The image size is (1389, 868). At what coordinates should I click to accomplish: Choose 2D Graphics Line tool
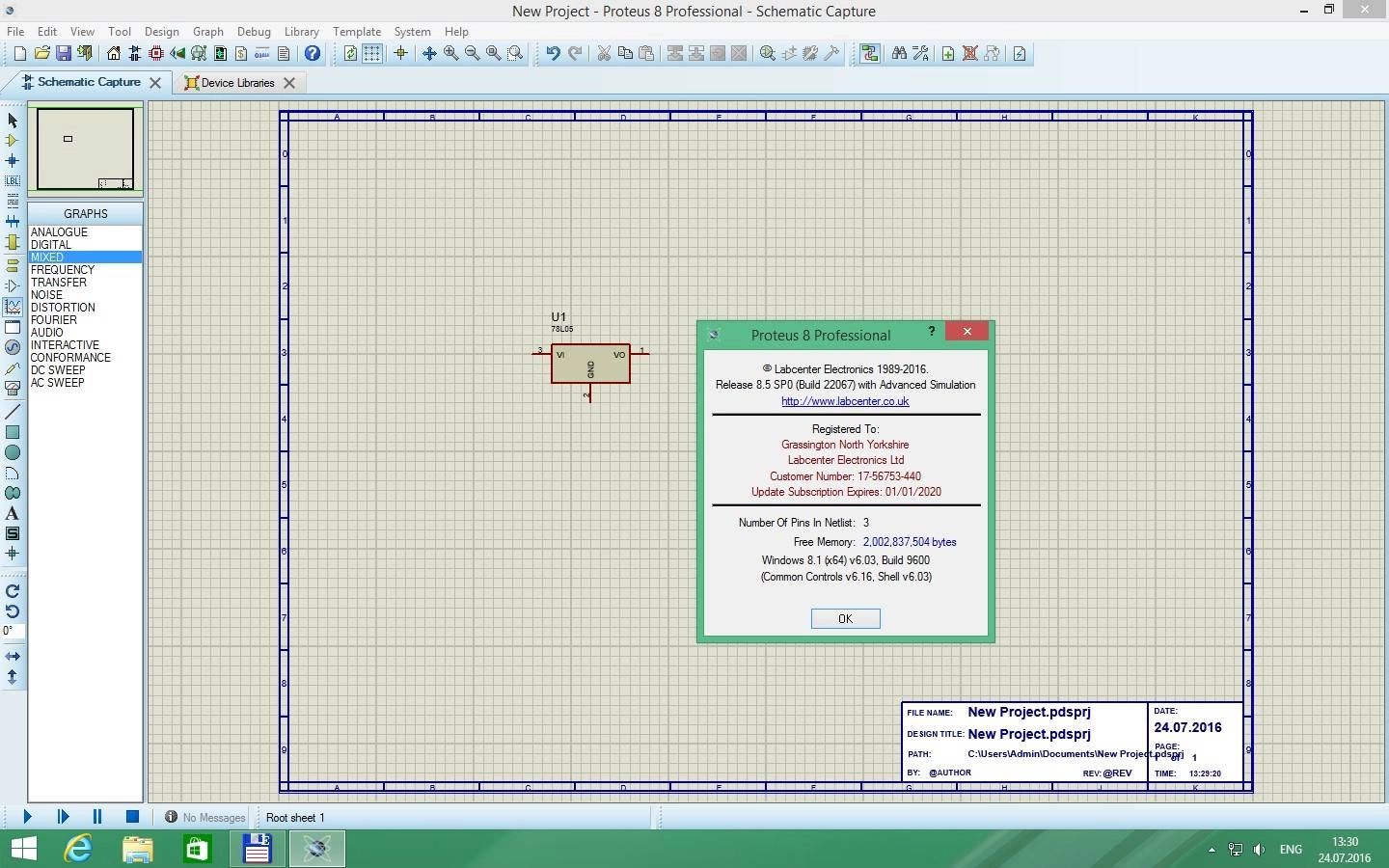tap(13, 412)
